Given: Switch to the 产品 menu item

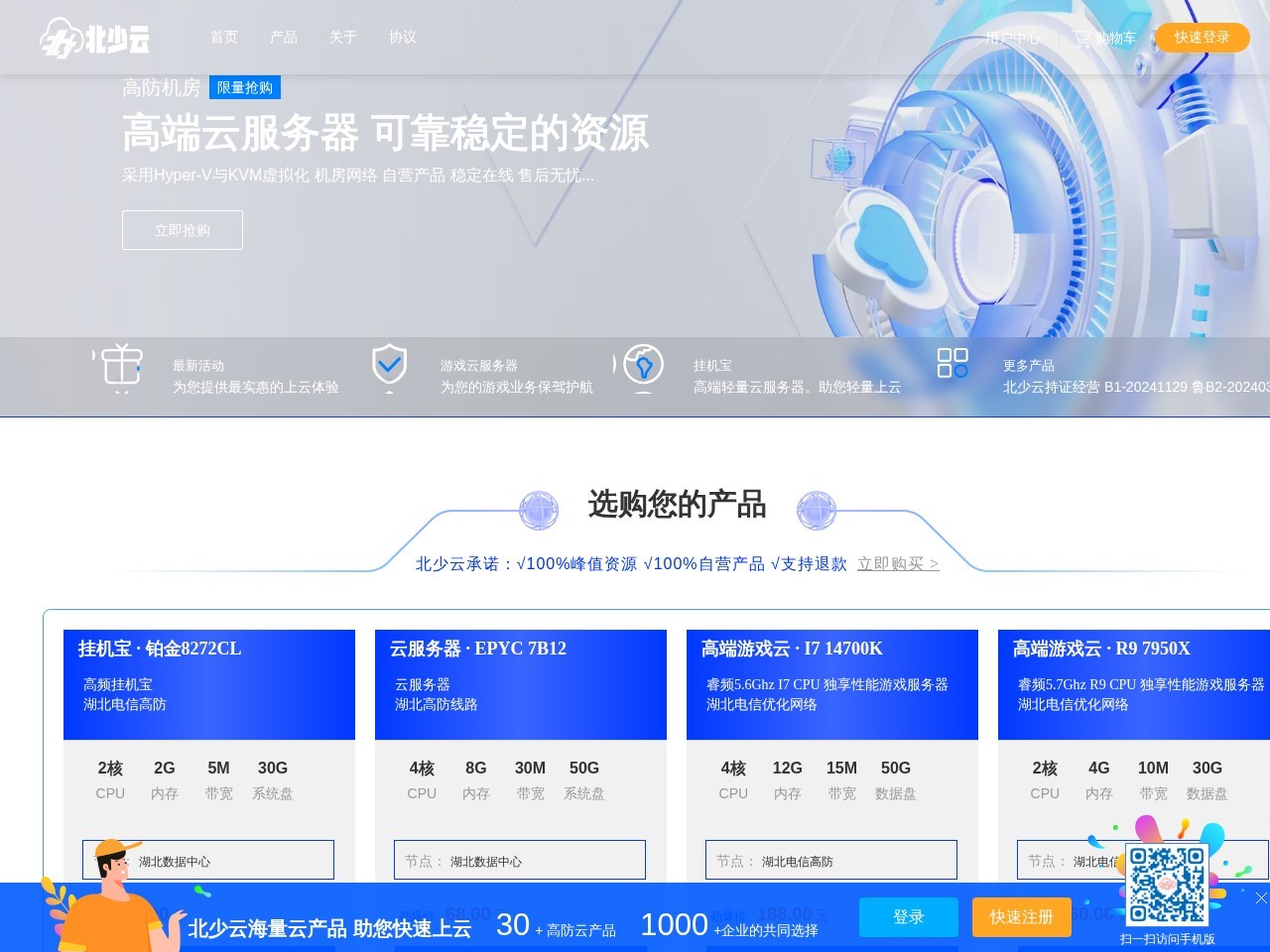Looking at the screenshot, I should [284, 37].
